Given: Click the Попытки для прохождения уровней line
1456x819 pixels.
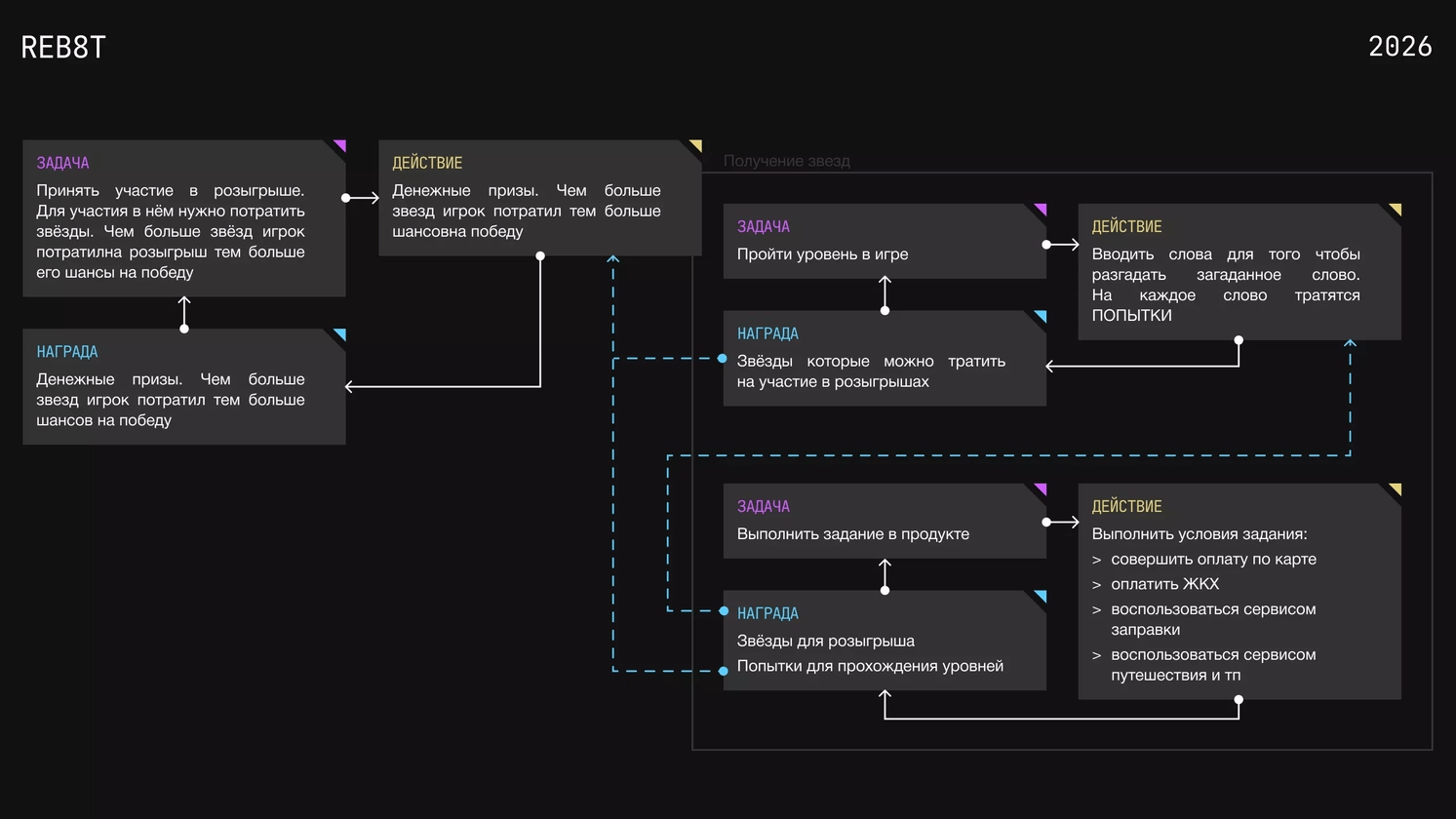Looking at the screenshot, I should (x=870, y=666).
